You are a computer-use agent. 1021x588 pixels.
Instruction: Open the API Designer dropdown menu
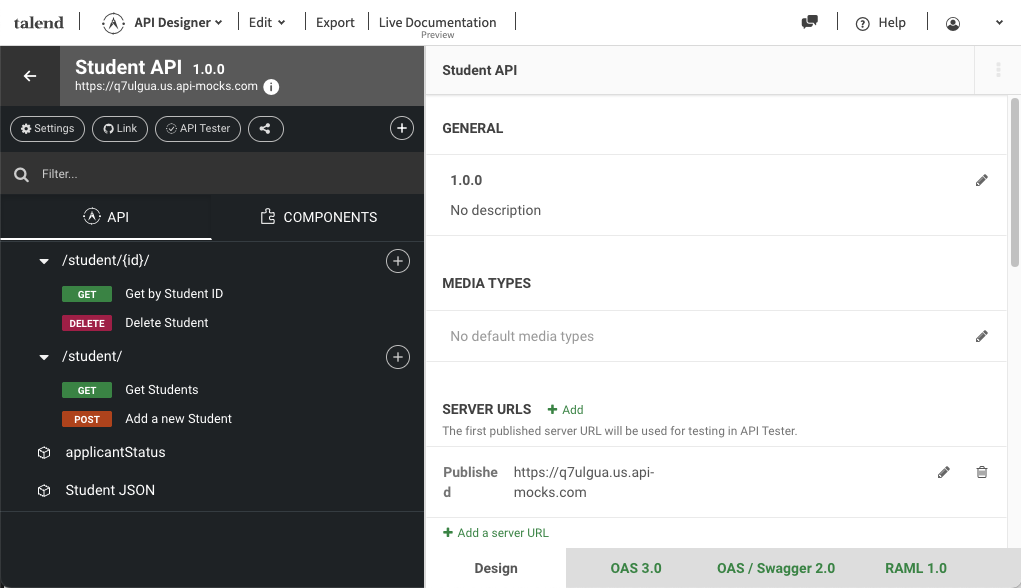pos(178,22)
